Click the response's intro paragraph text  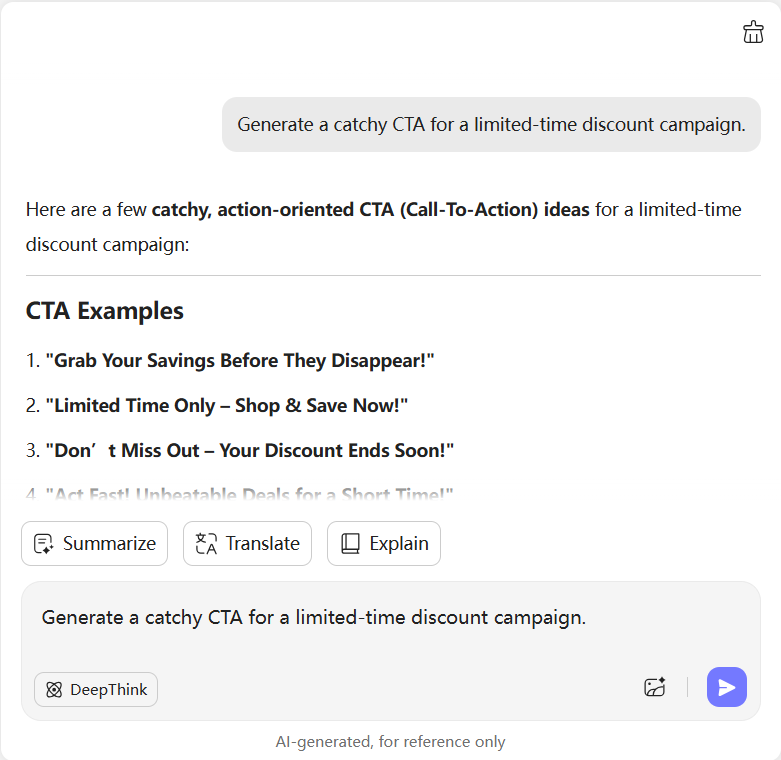pos(383,226)
